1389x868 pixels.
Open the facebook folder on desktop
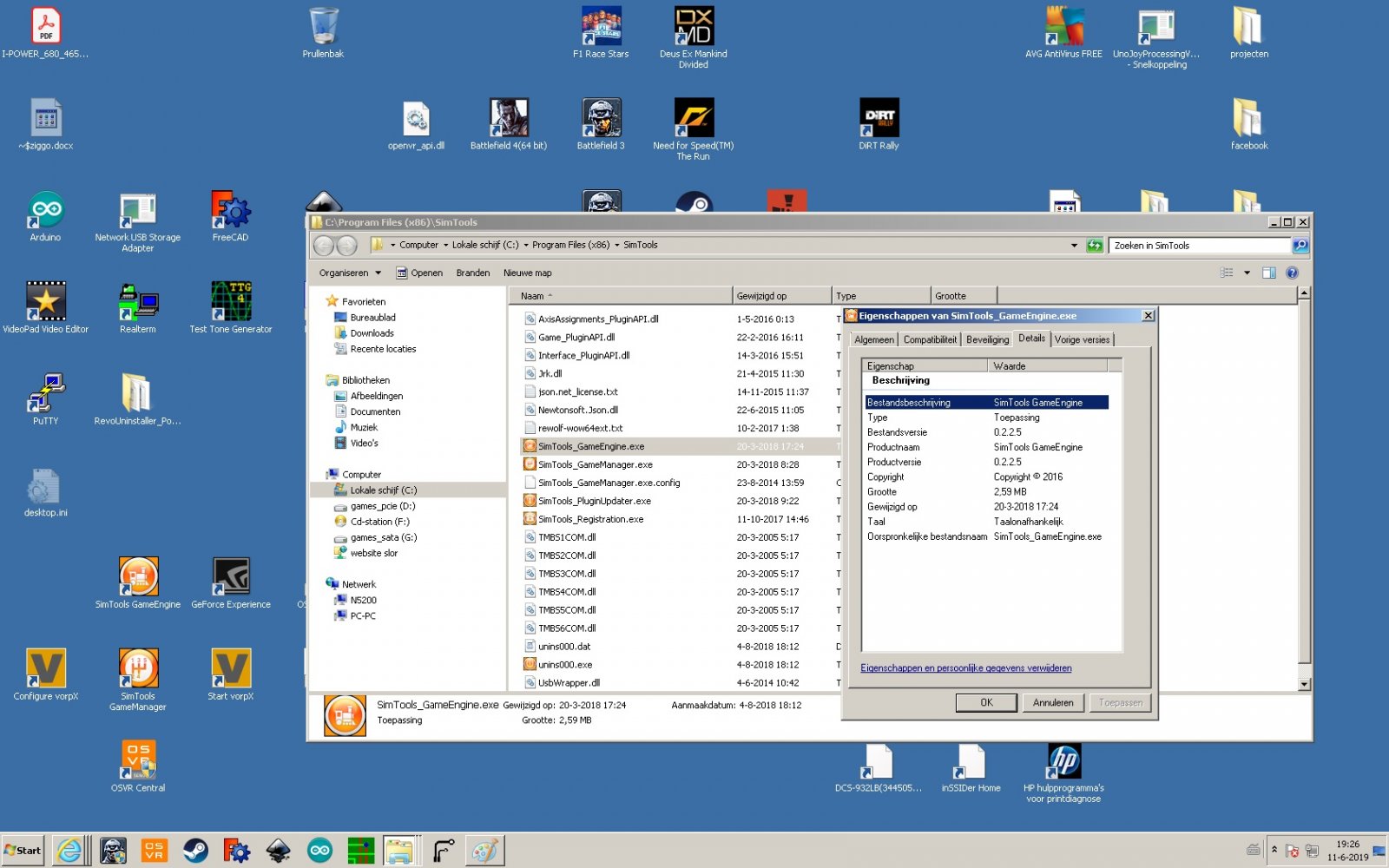pos(1249,125)
